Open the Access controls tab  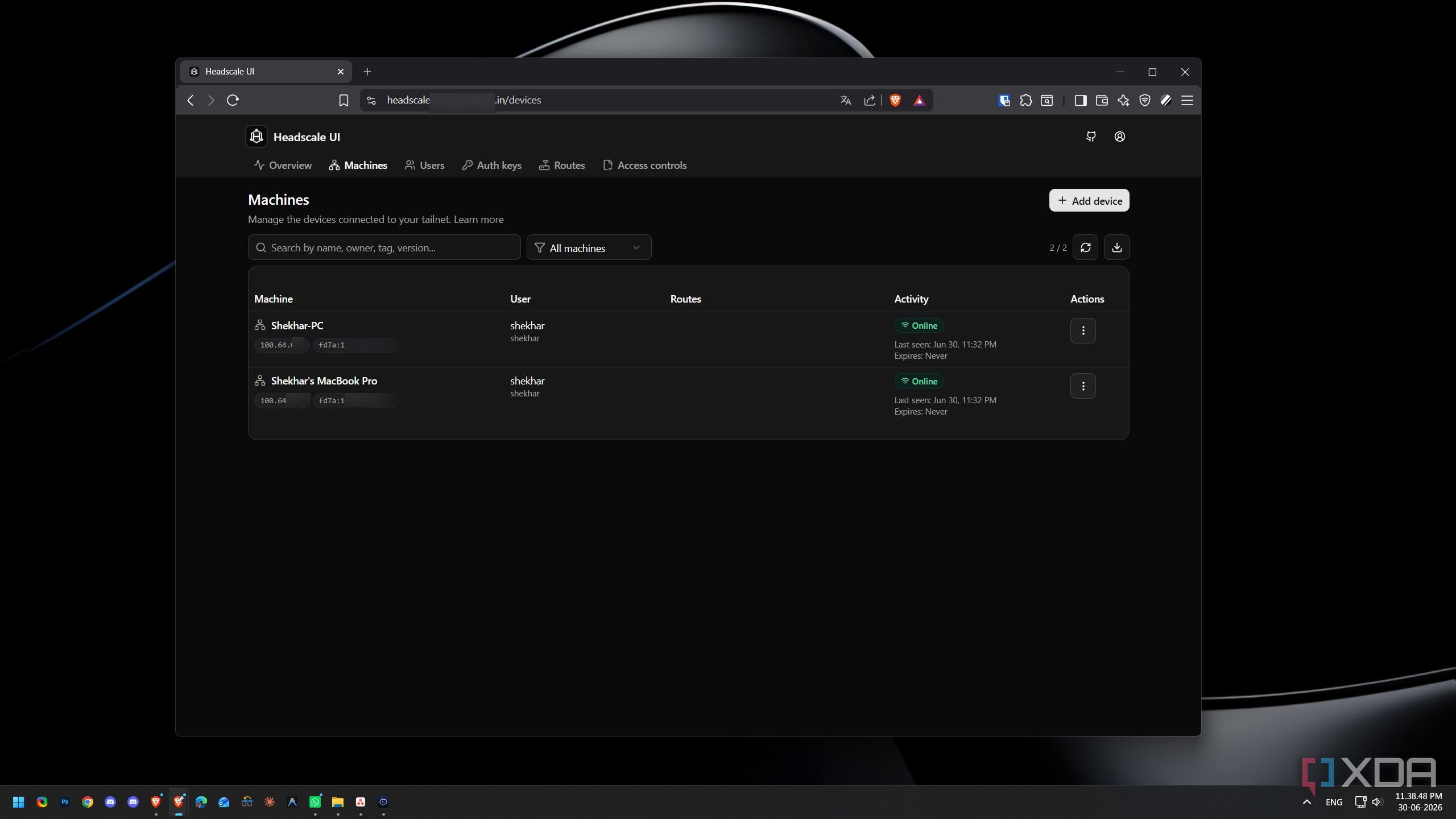click(x=644, y=166)
